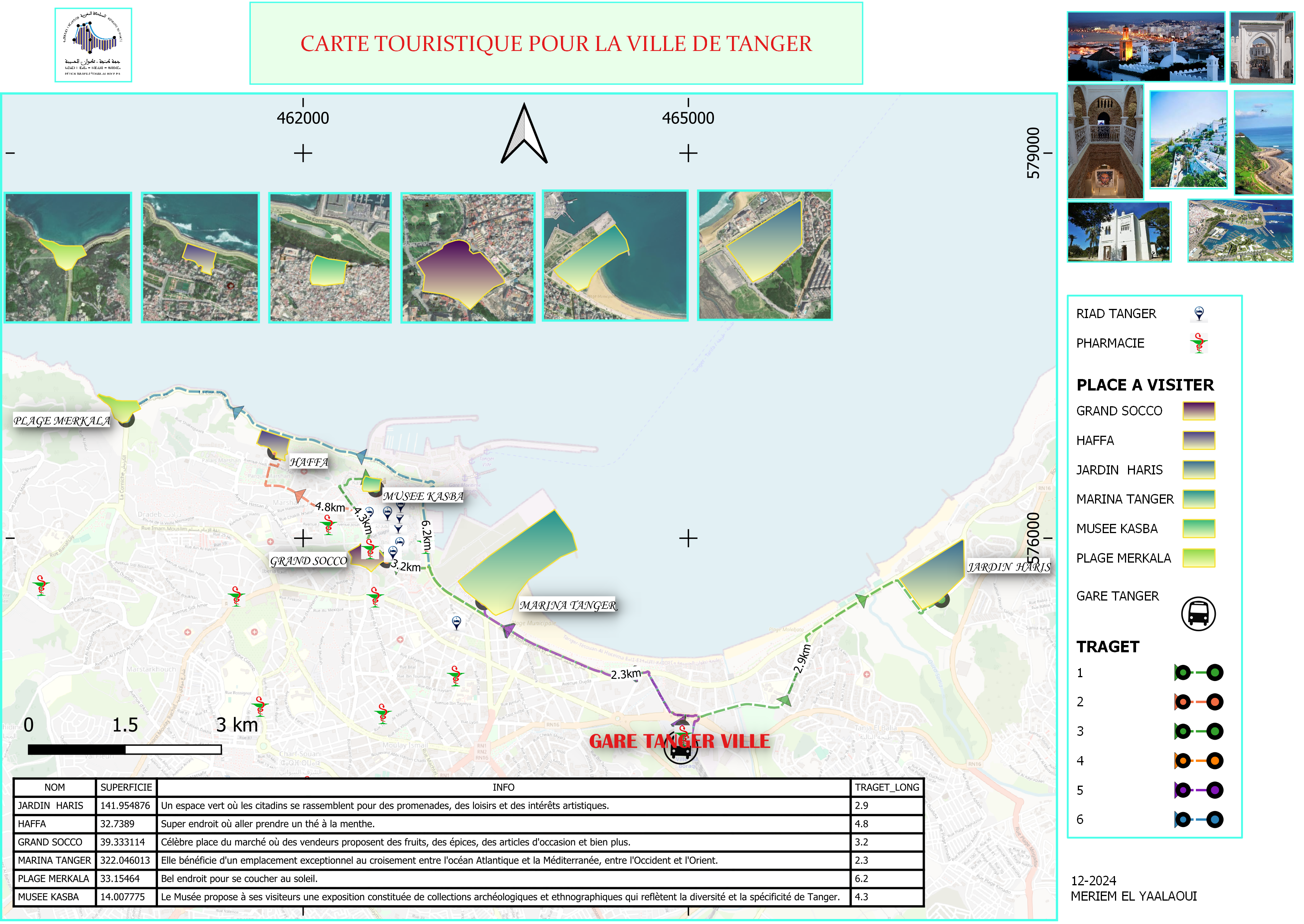Open the white building with palm trees photo
Image resolution: width=1304 pixels, height=924 pixels.
pyautogui.click(x=1119, y=232)
